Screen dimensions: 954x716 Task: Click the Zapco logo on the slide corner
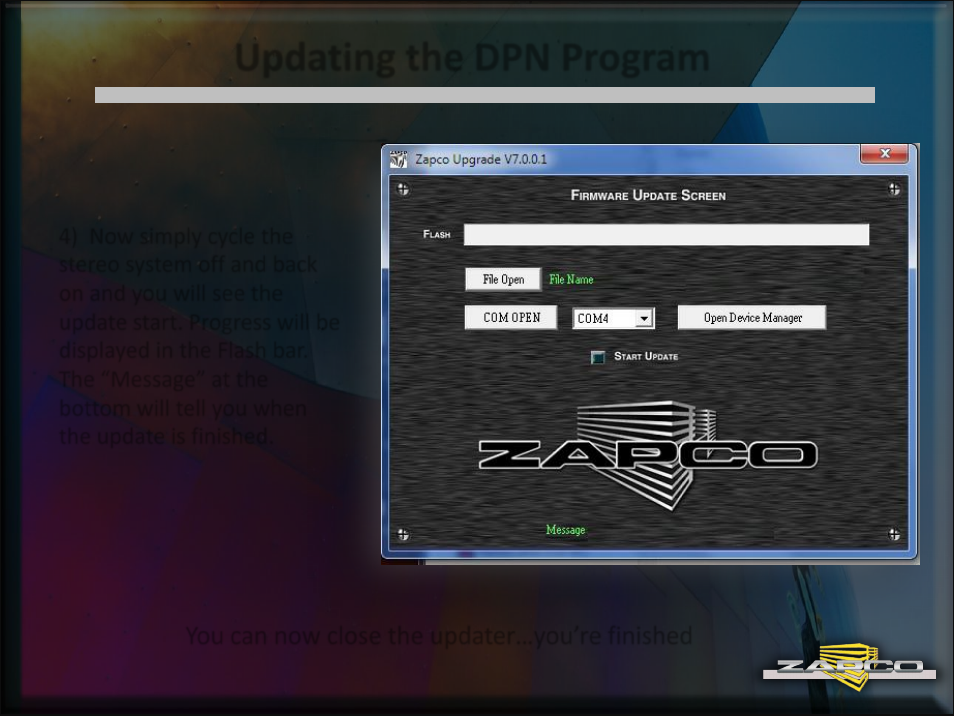pos(849,667)
